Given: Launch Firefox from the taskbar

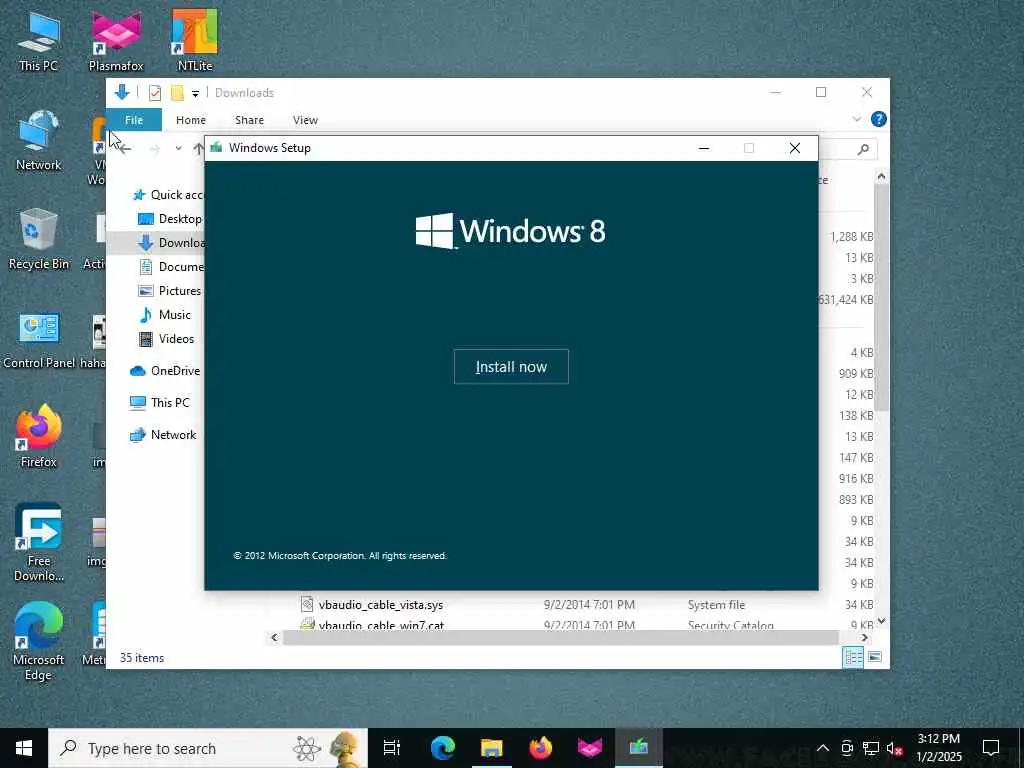Looking at the screenshot, I should click(x=541, y=748).
